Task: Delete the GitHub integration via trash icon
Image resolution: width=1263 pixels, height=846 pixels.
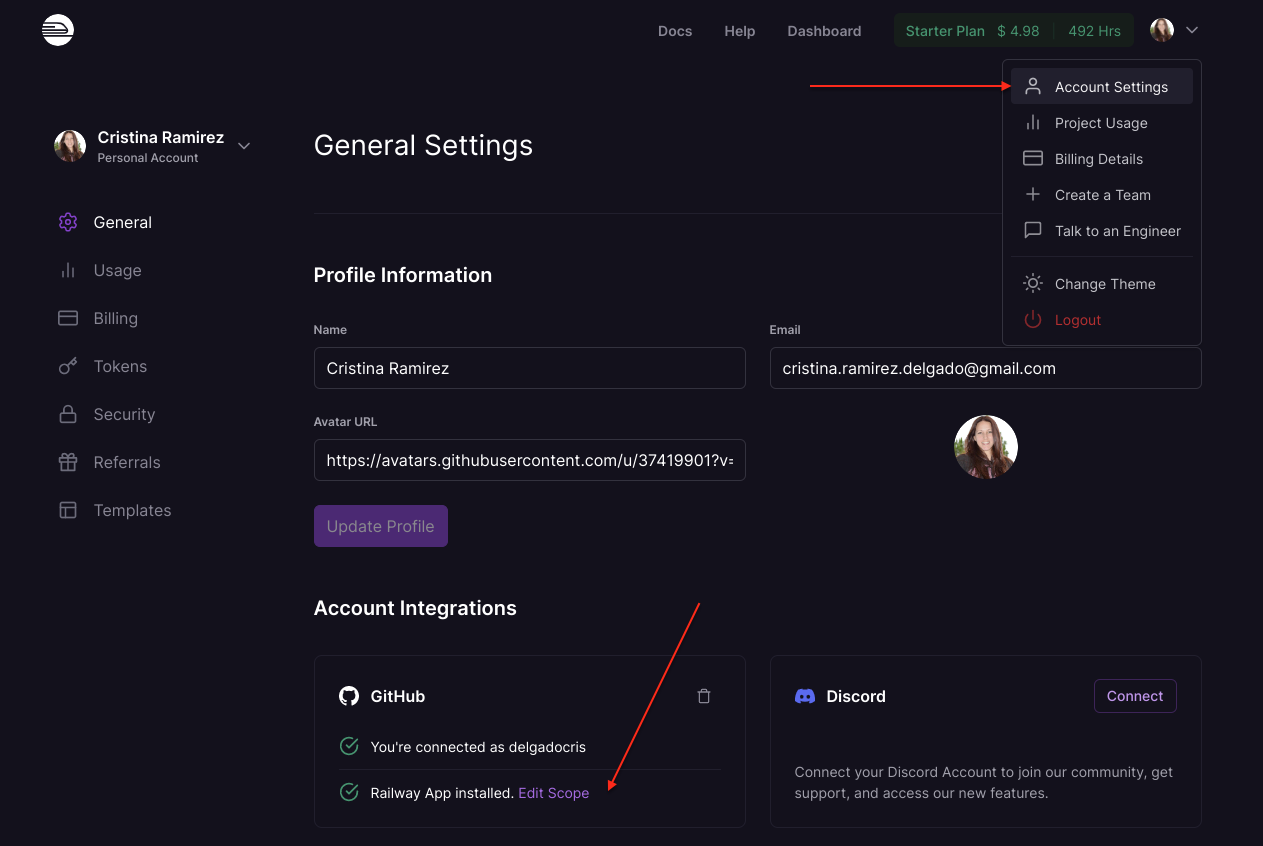Action: click(704, 696)
